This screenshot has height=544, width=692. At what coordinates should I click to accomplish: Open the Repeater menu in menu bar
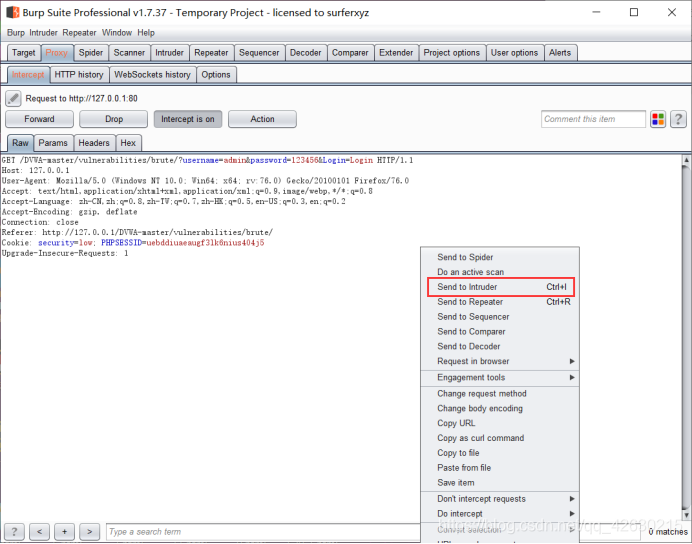[79, 33]
